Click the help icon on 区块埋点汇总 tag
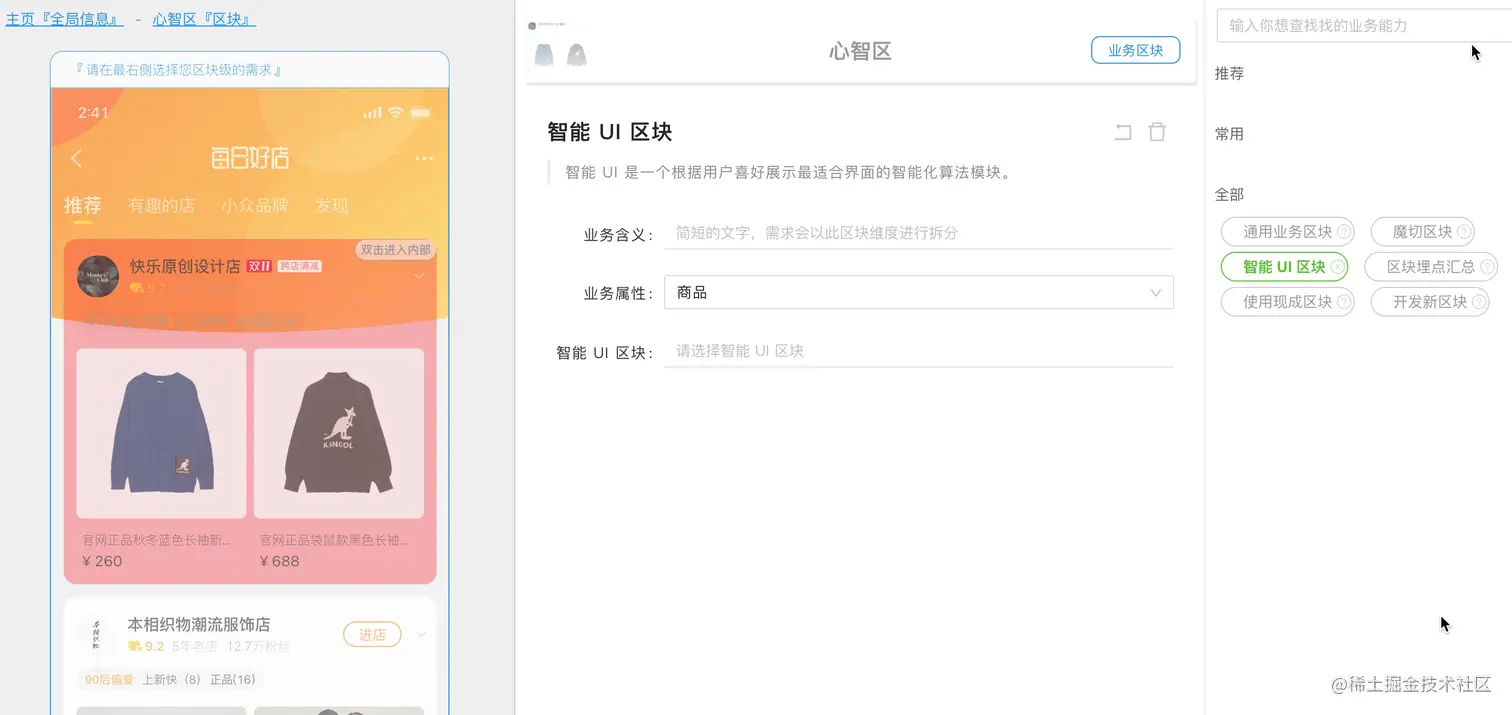This screenshot has height=715, width=1512. 1487,267
